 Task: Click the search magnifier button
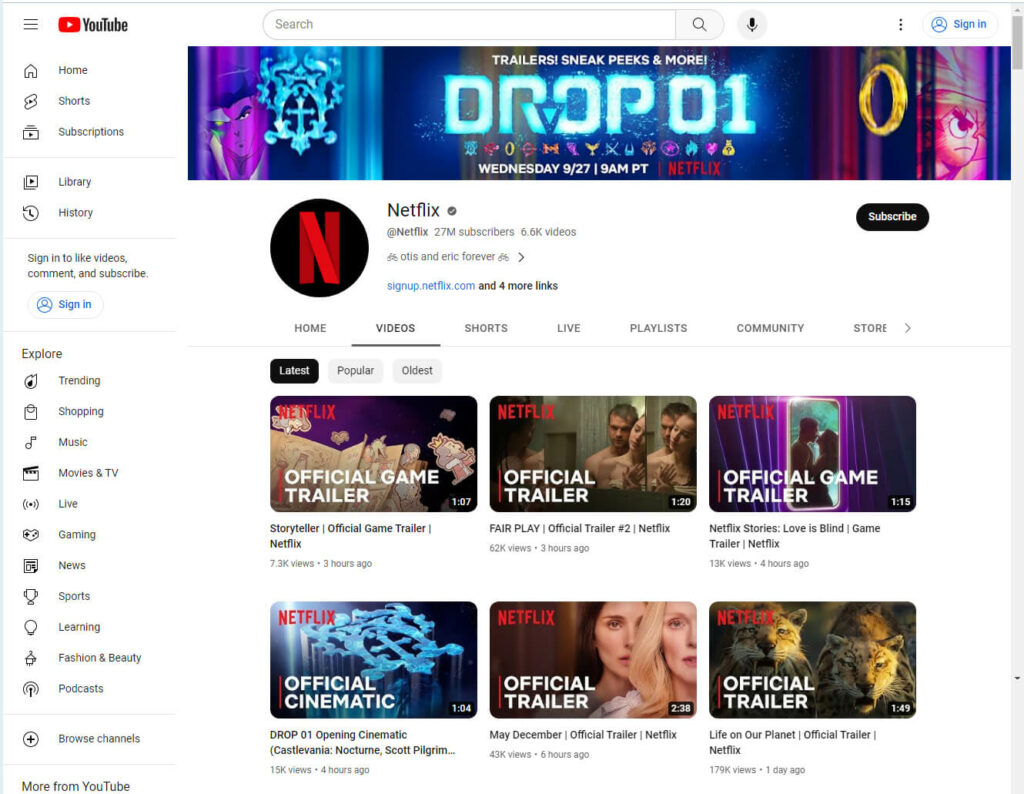pyautogui.click(x=699, y=25)
